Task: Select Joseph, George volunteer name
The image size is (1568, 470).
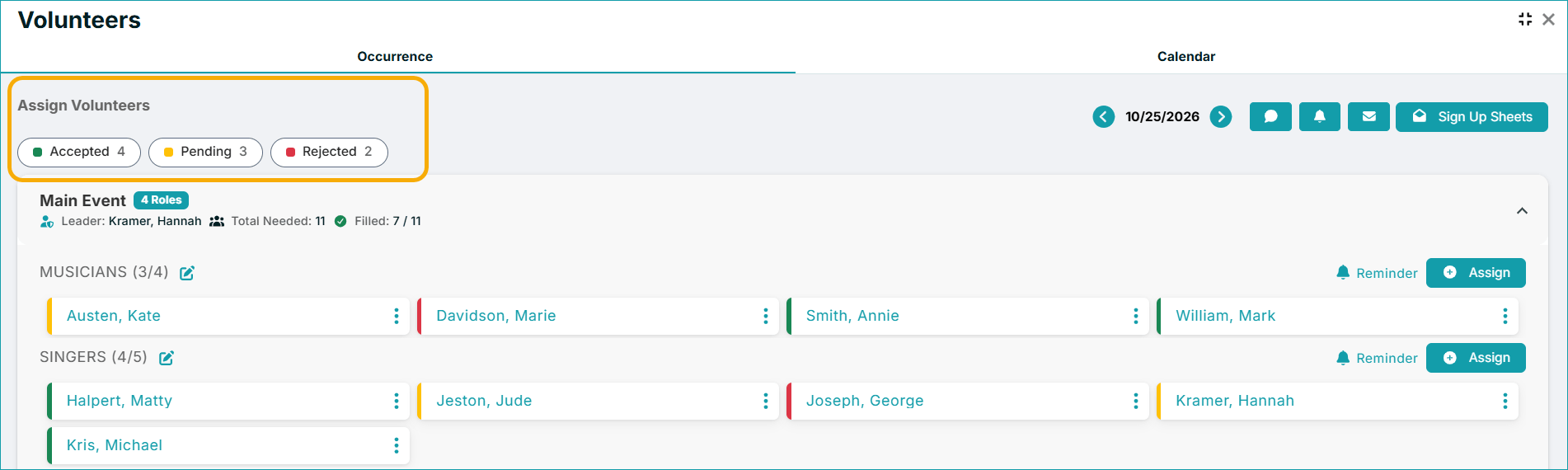Action: [865, 401]
